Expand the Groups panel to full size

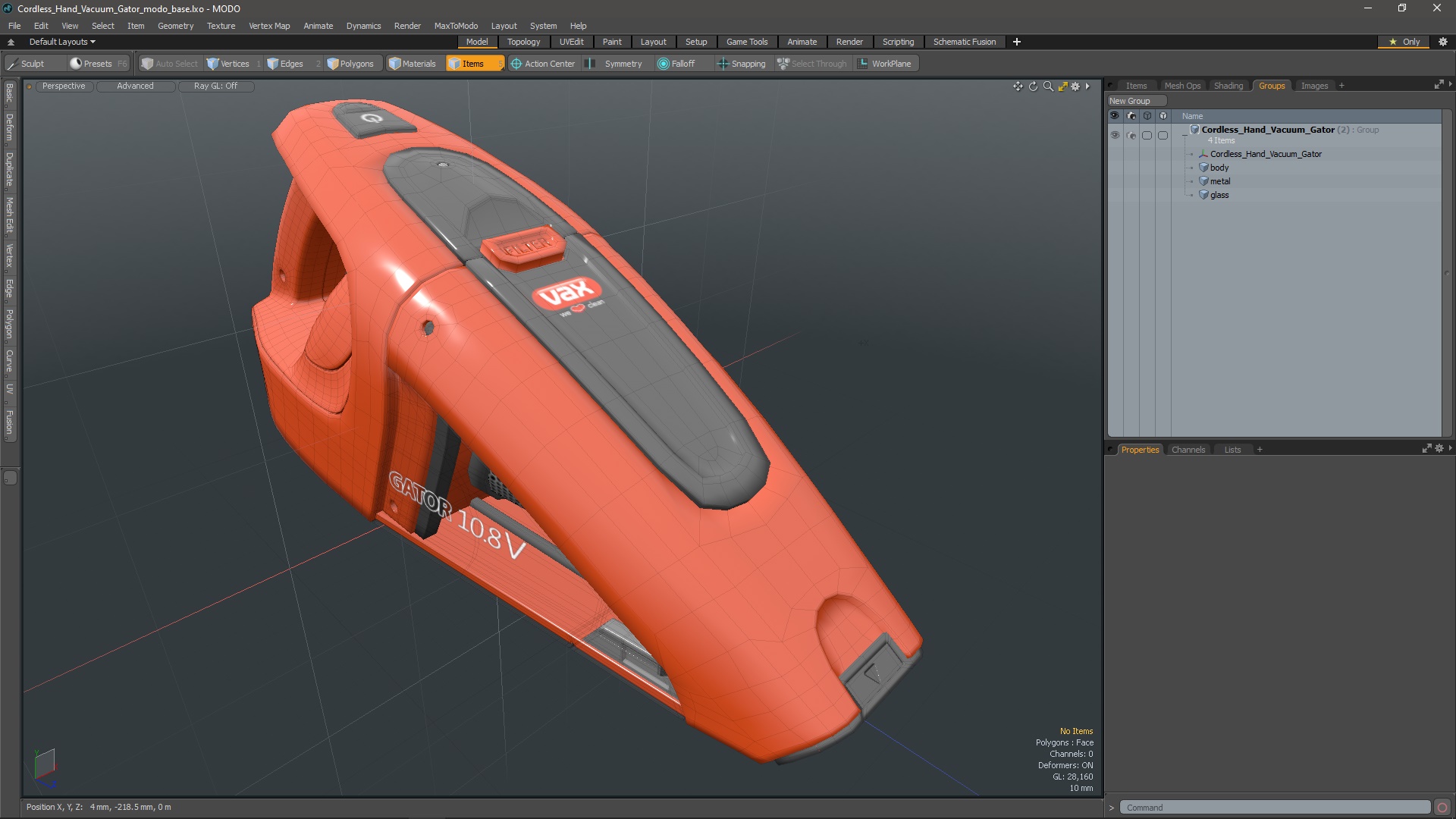(1439, 85)
